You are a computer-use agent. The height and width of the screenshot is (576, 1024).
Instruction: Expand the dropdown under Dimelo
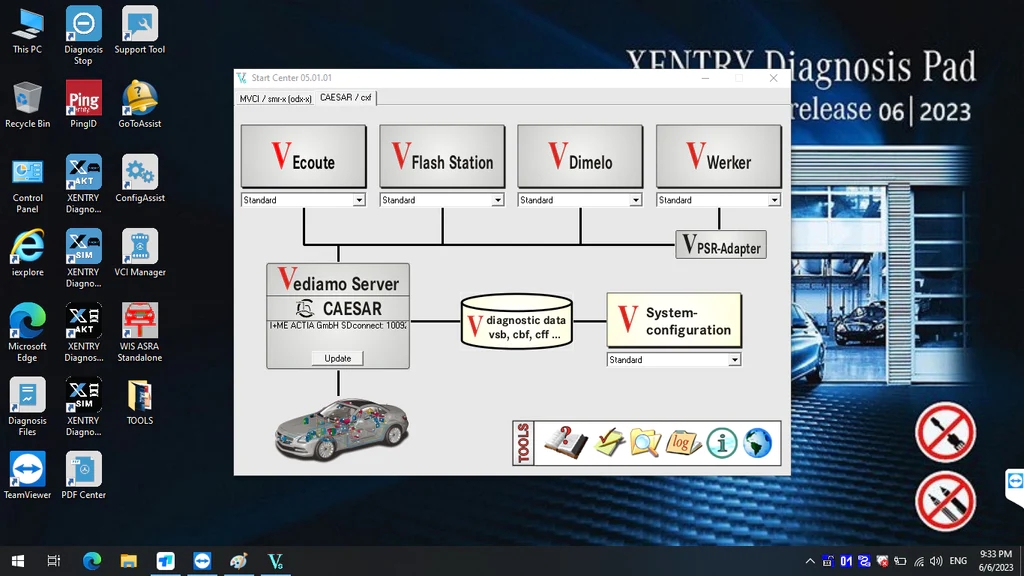click(635, 200)
